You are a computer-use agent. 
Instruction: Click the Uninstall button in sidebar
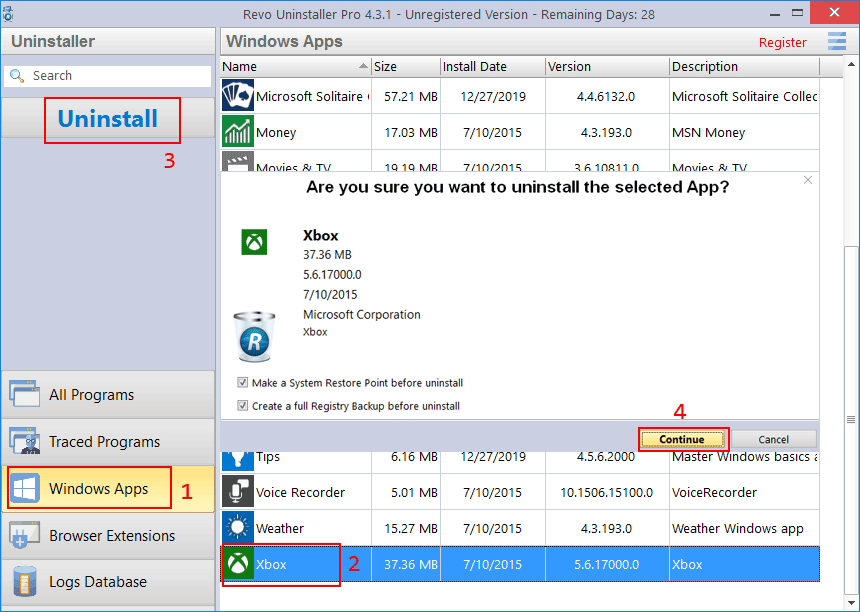point(108,118)
